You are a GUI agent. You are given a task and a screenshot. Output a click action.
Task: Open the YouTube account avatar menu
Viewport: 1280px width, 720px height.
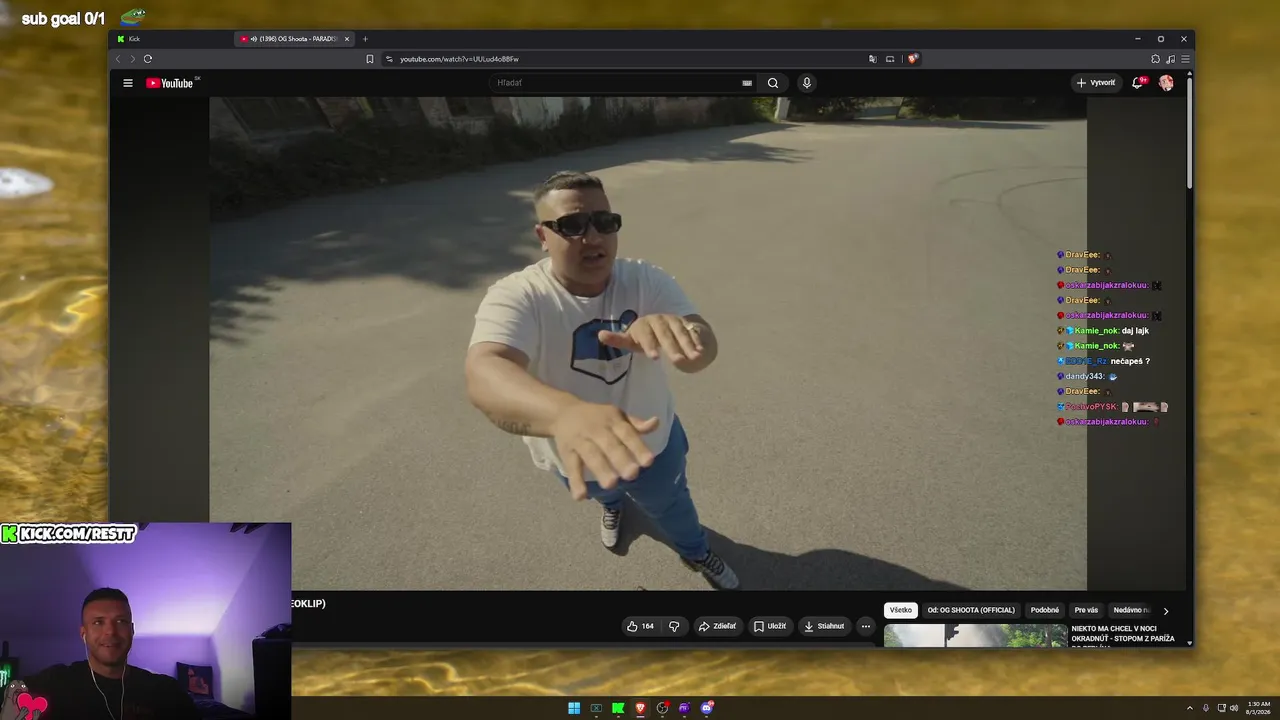pos(1166,83)
